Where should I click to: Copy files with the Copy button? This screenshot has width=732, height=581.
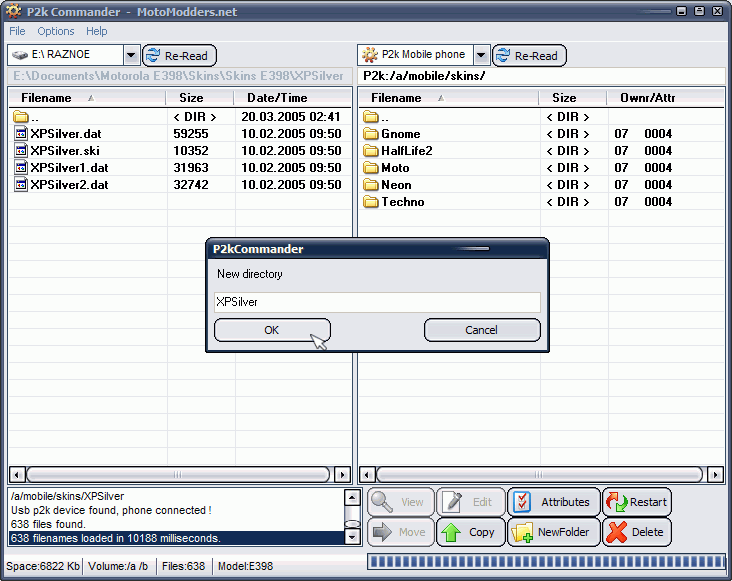click(x=471, y=532)
